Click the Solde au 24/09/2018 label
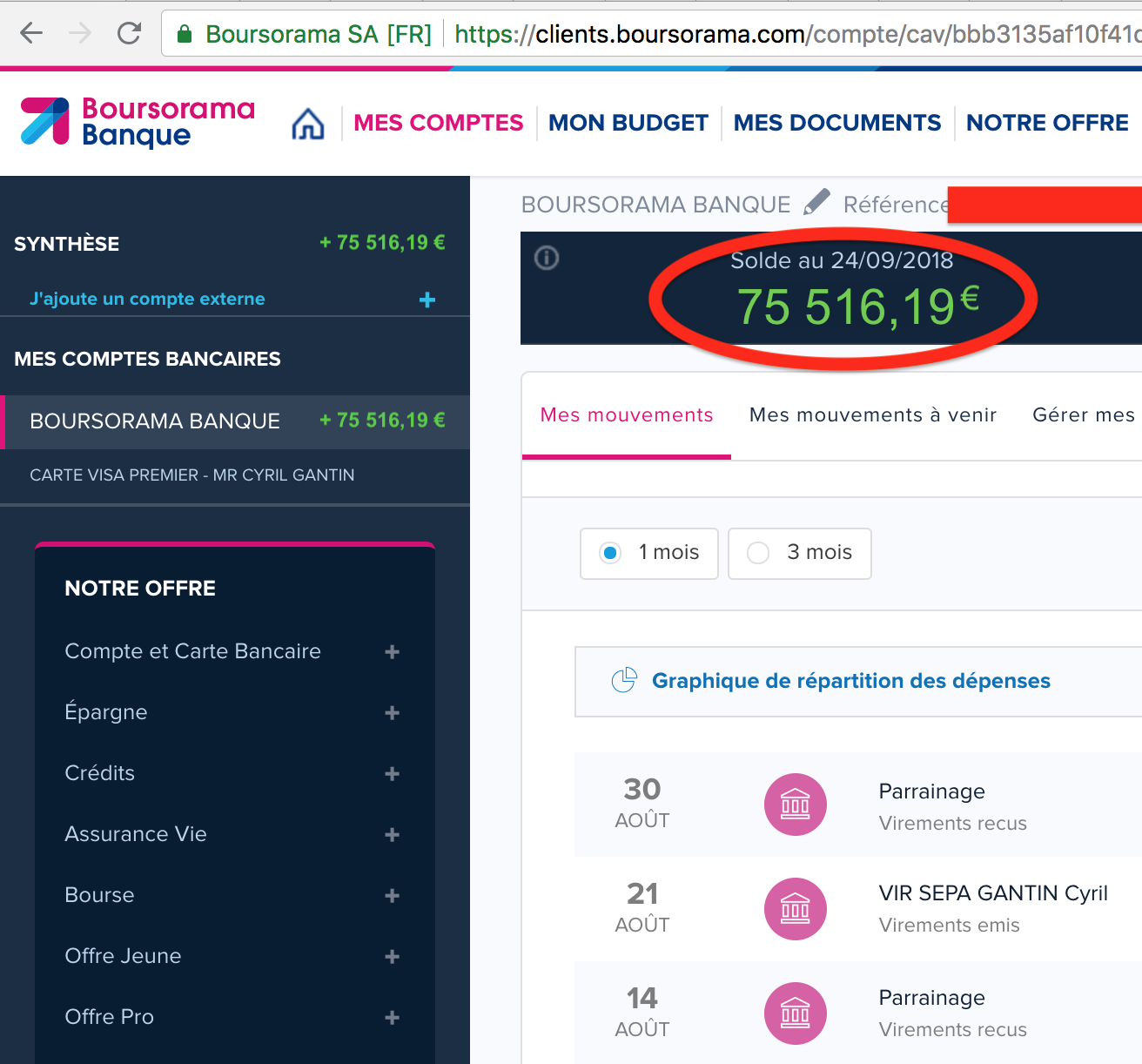1142x1064 pixels. coord(842,260)
